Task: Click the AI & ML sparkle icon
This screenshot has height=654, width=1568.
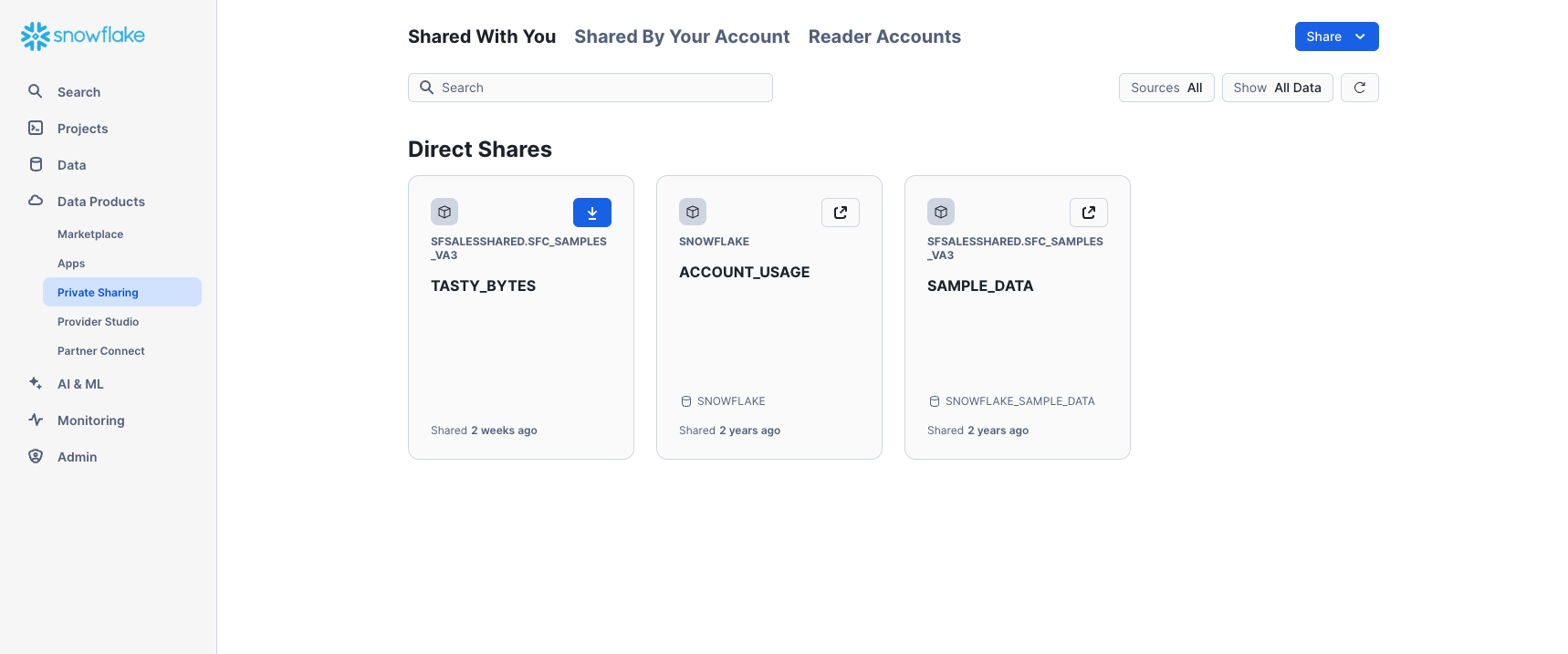Action: coord(36,383)
